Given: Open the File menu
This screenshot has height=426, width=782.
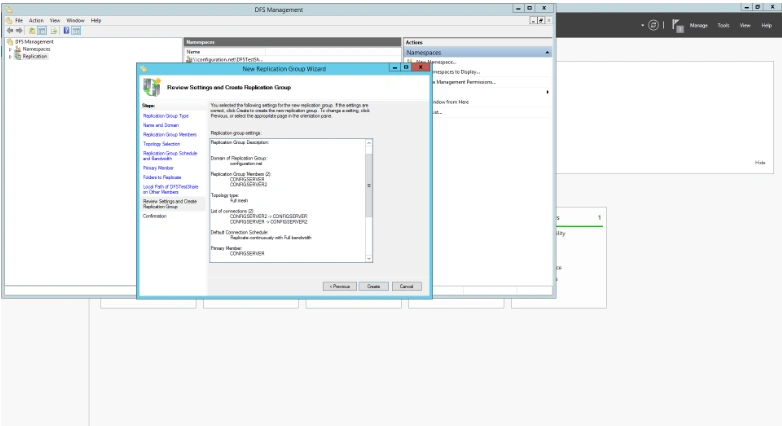Looking at the screenshot, I should tap(19, 20).
